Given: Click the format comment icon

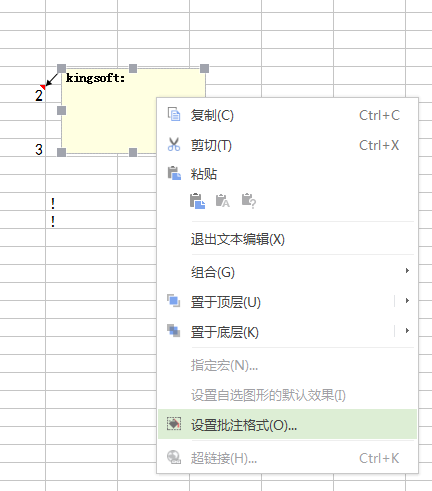Looking at the screenshot, I should [174, 424].
